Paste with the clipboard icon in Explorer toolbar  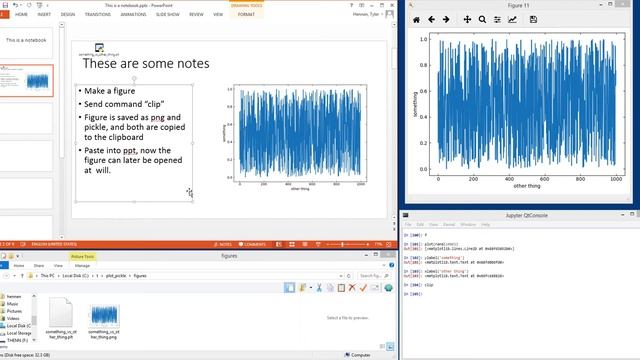click(341, 288)
